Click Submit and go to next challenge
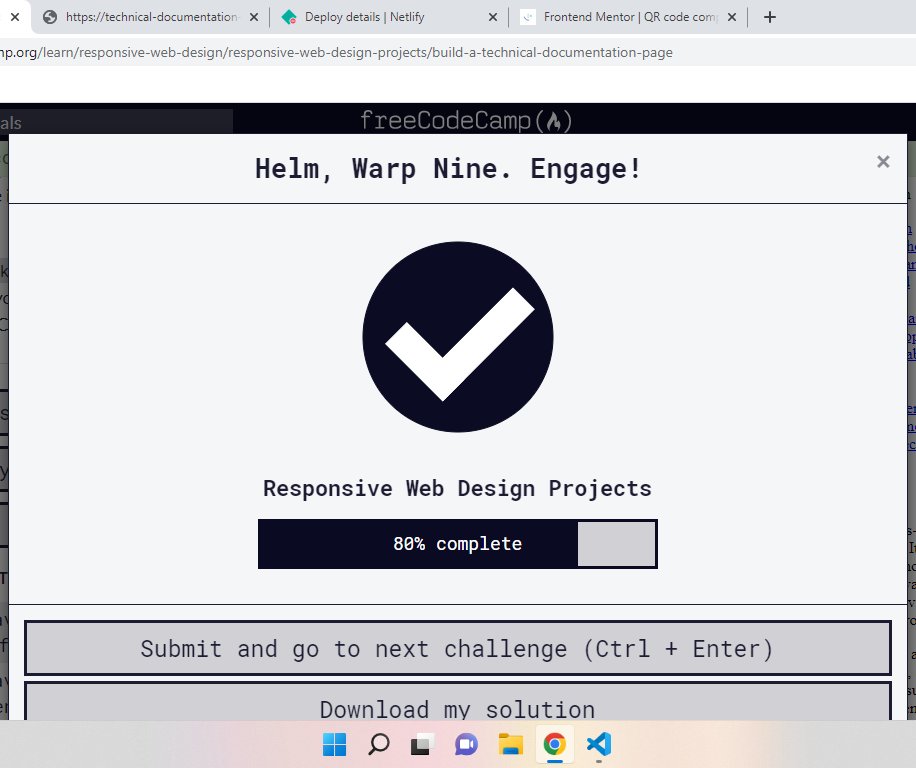This screenshot has width=916, height=768. [457, 648]
